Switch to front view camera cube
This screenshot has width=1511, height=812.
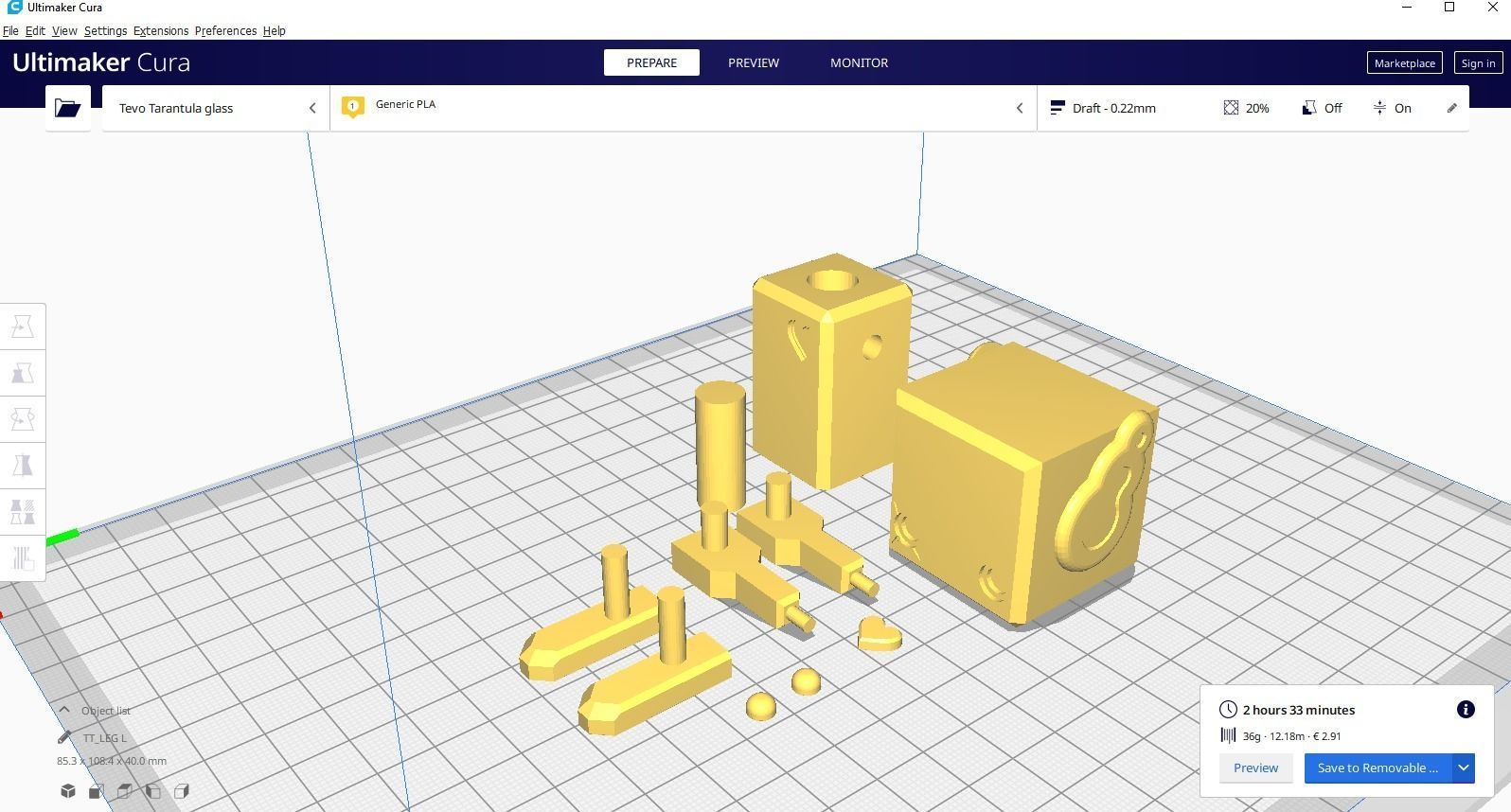(96, 791)
